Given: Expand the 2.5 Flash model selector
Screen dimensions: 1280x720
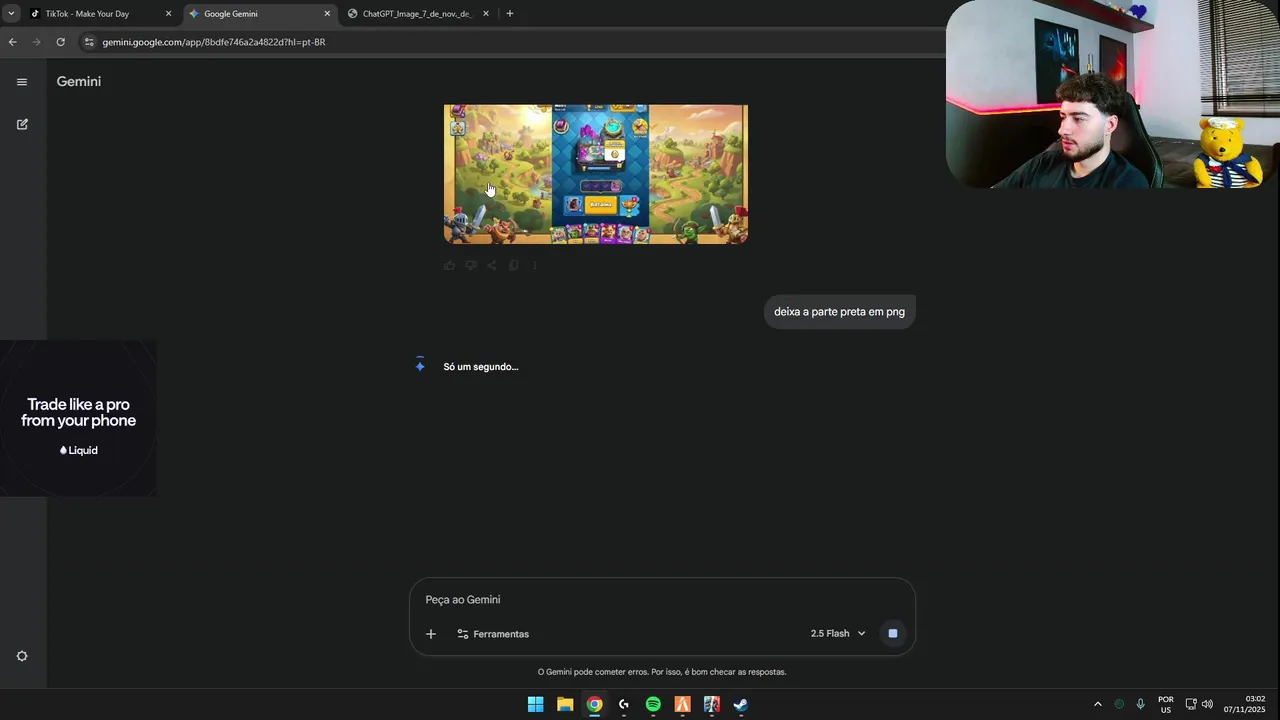Looking at the screenshot, I should click(x=838, y=633).
